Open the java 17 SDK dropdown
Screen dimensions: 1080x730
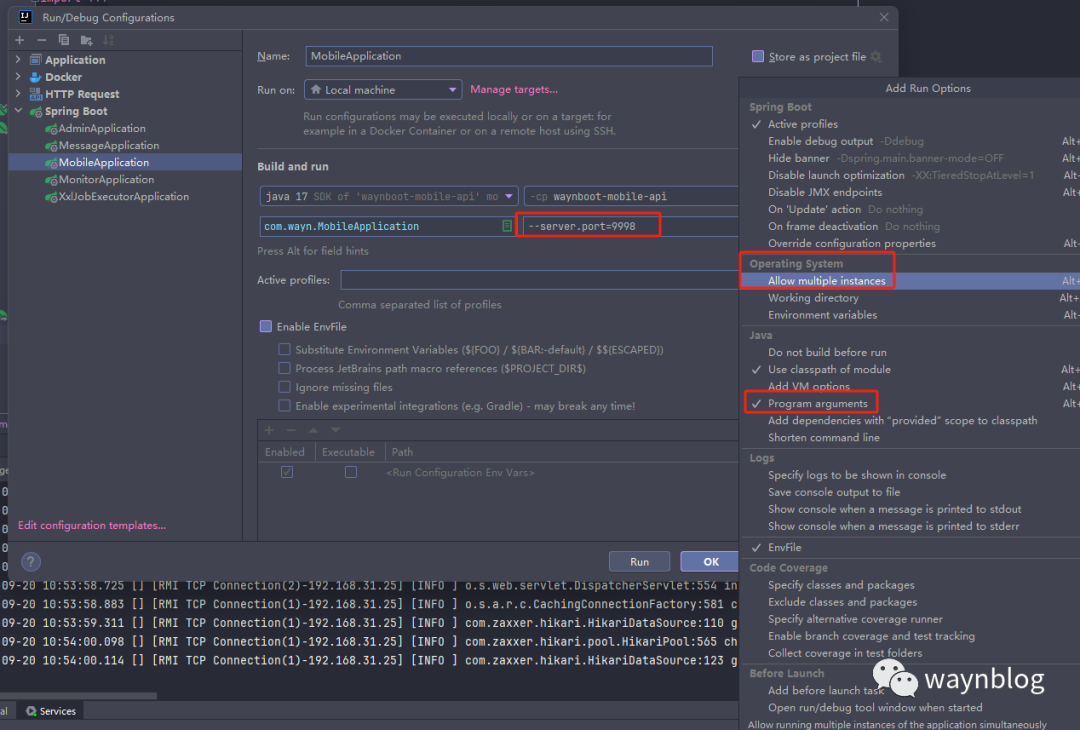(x=388, y=196)
